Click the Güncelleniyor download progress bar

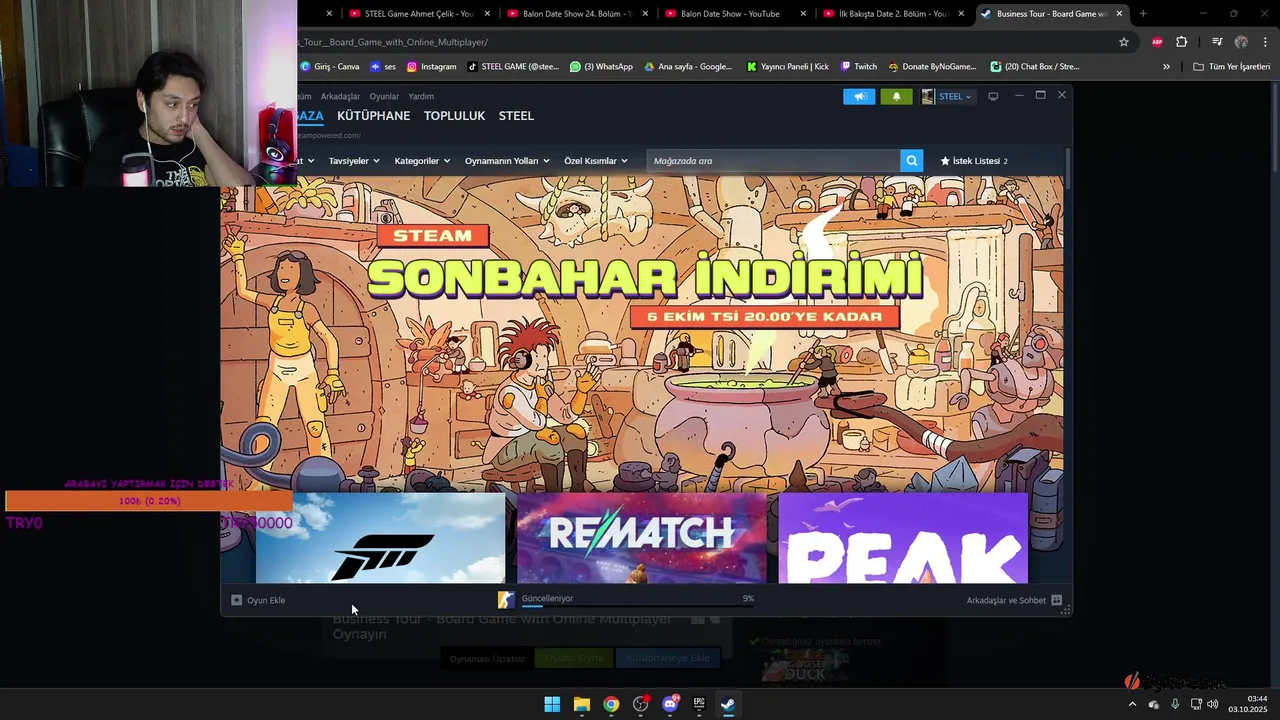point(637,605)
